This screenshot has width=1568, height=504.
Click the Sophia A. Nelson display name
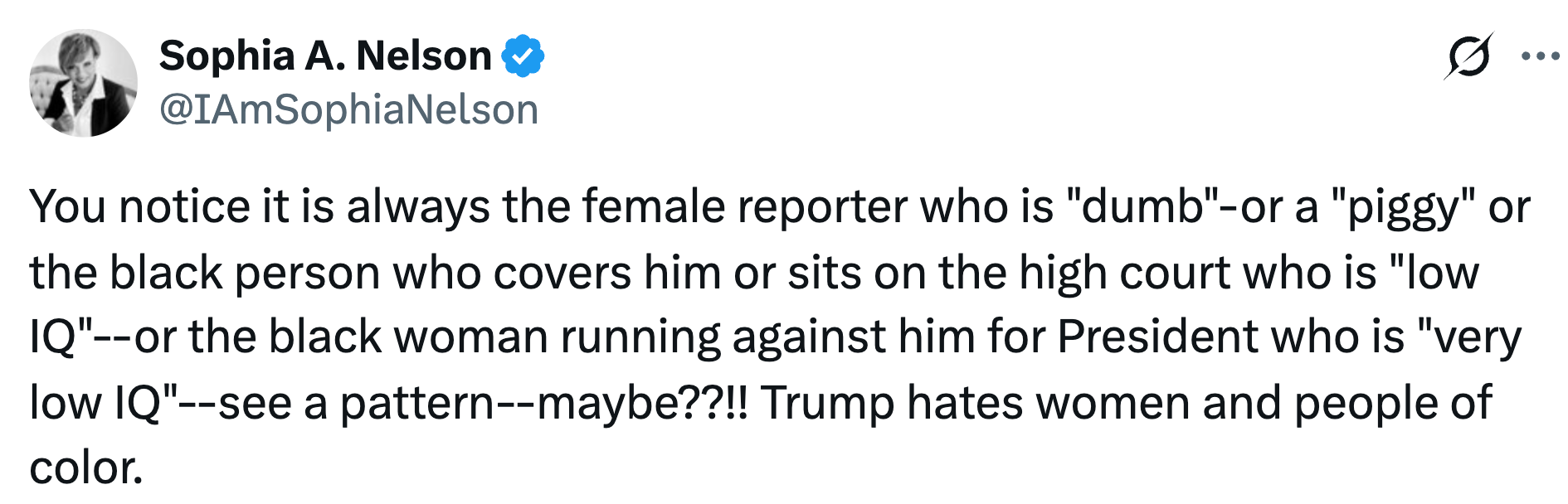click(325, 56)
